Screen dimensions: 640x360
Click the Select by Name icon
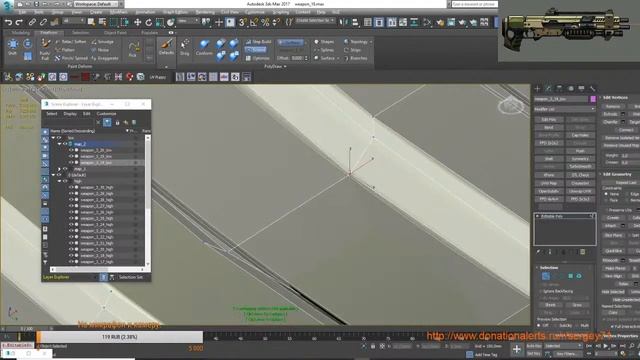tap(102, 22)
